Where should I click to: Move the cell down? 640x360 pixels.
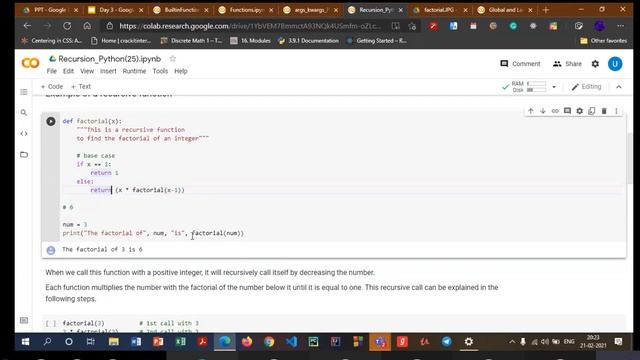543,111
